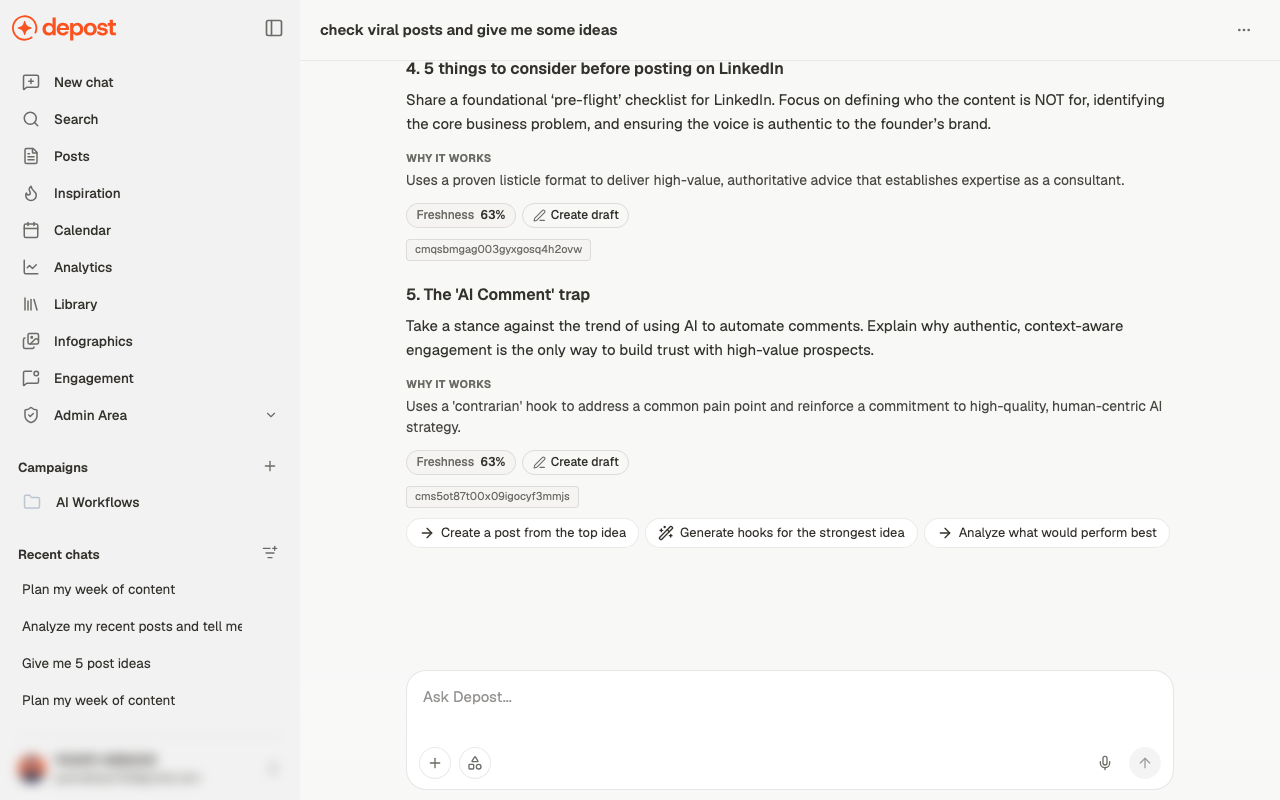
Task: Click the send arrow button
Action: click(1145, 763)
